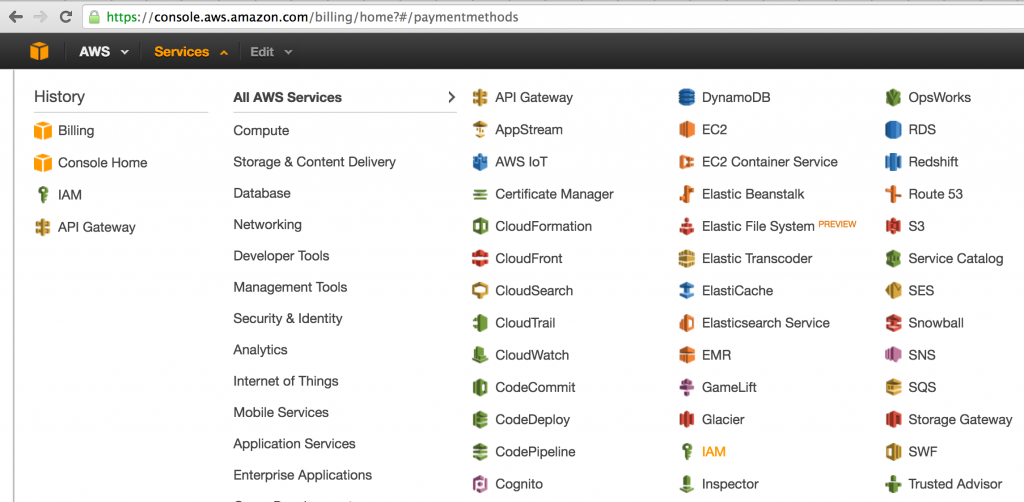Reload the page with refresh button

65,17
